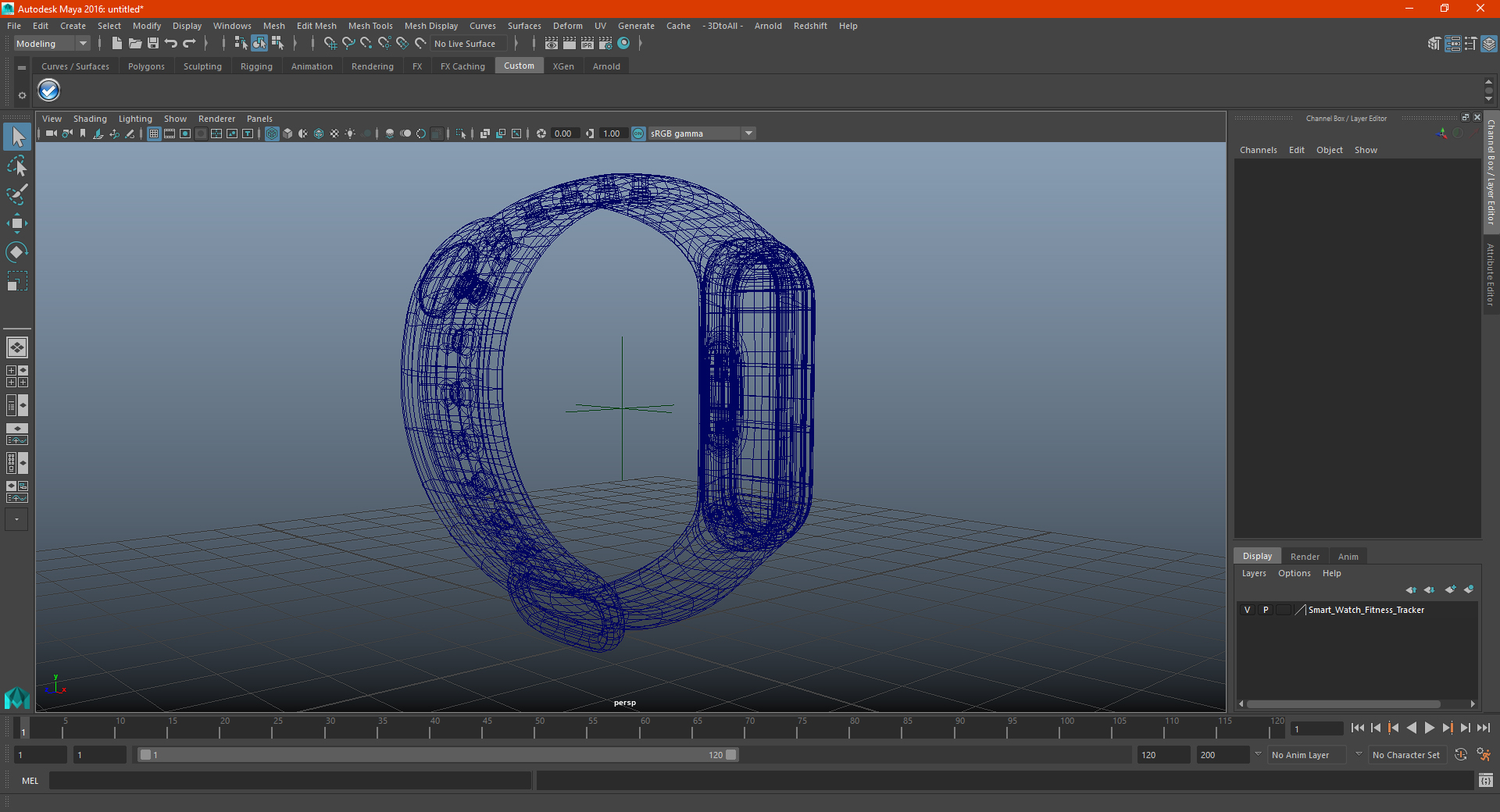Move selected layer up

(x=1411, y=589)
